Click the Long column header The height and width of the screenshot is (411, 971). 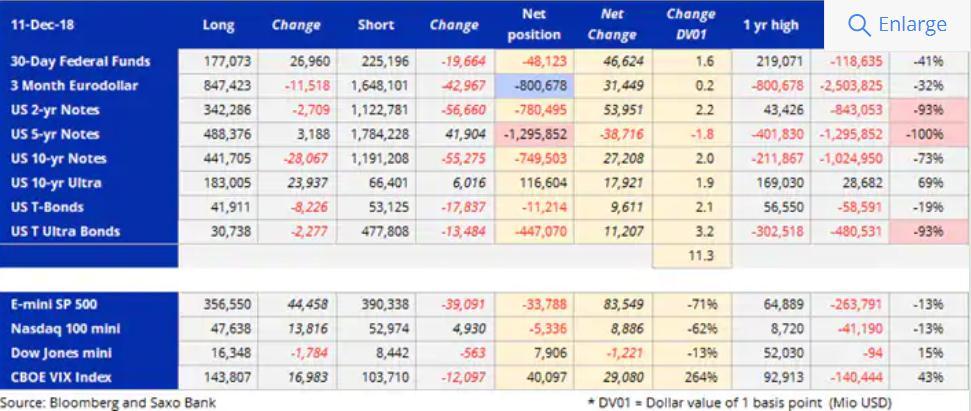click(x=218, y=25)
